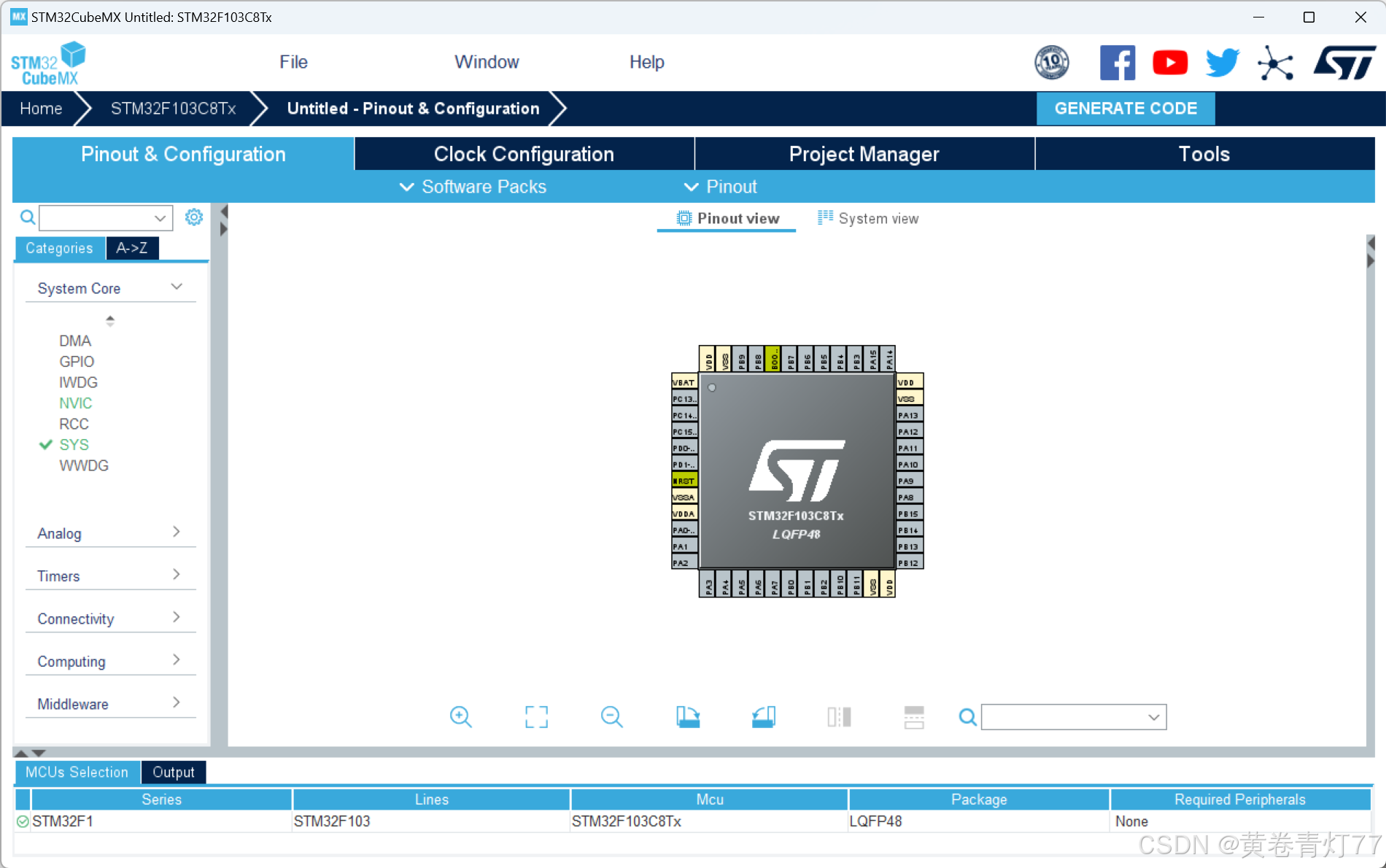Click pin PA10 on the chip
Screen dimensions: 1386x868
click(910, 464)
